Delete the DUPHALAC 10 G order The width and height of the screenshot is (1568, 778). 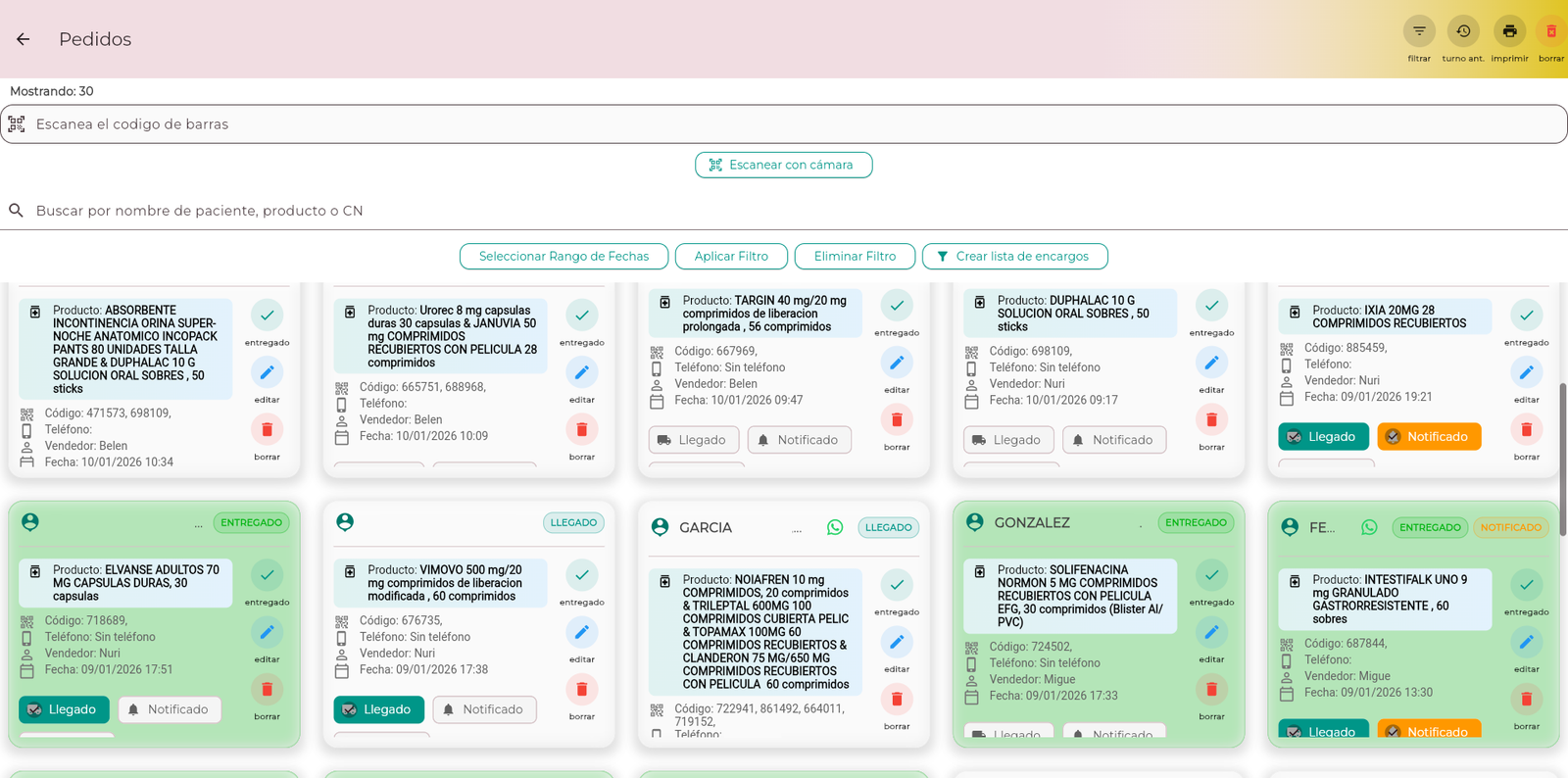(x=1211, y=420)
